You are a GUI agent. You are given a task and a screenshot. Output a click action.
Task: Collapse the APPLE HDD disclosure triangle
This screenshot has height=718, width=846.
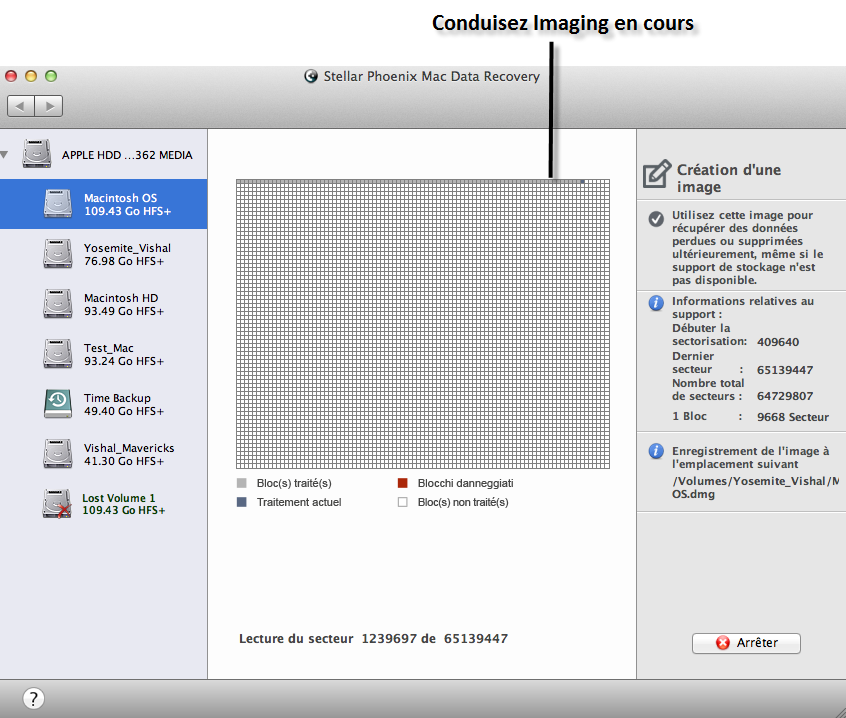tap(4, 155)
